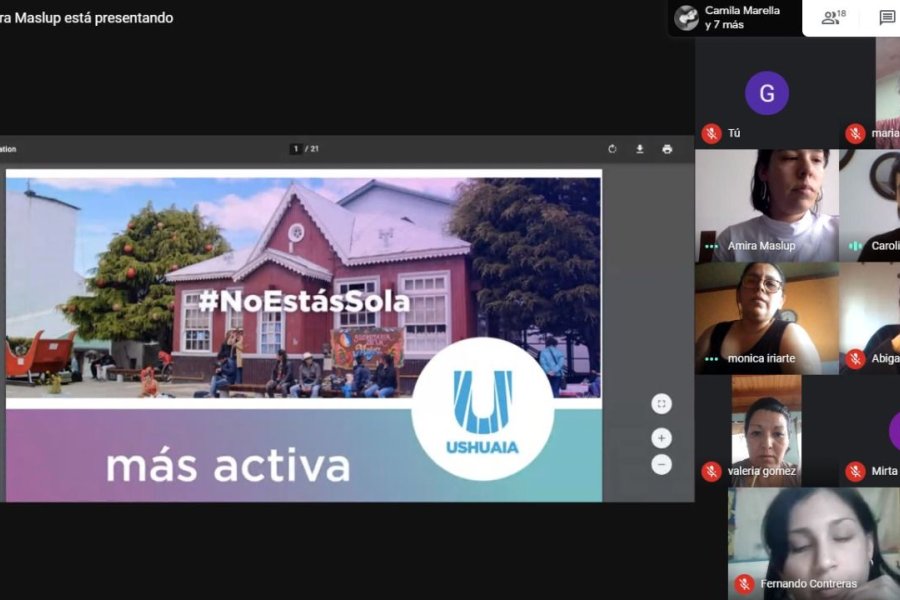The image size is (900, 600).
Task: Print the presented PDF document
Action: (667, 149)
